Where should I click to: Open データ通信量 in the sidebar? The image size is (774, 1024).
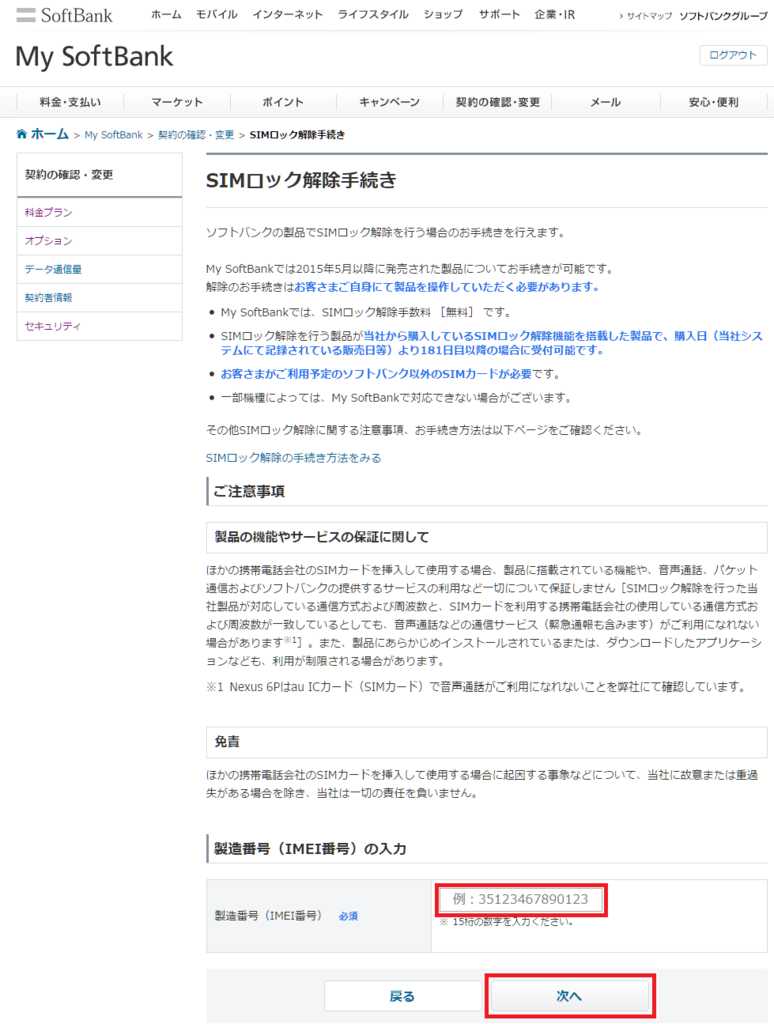coord(99,269)
